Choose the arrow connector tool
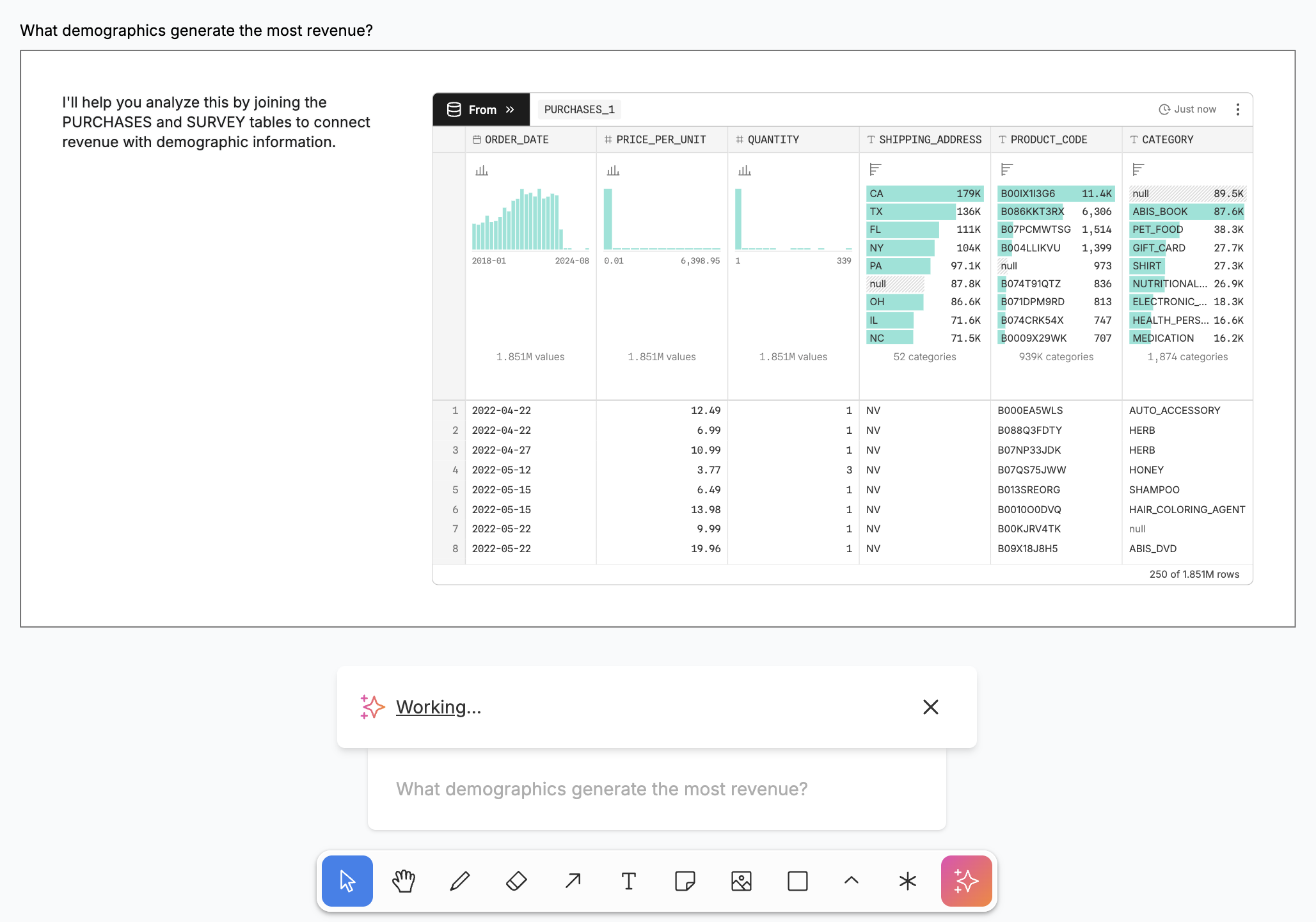The height and width of the screenshot is (922, 1316). pos(572,880)
